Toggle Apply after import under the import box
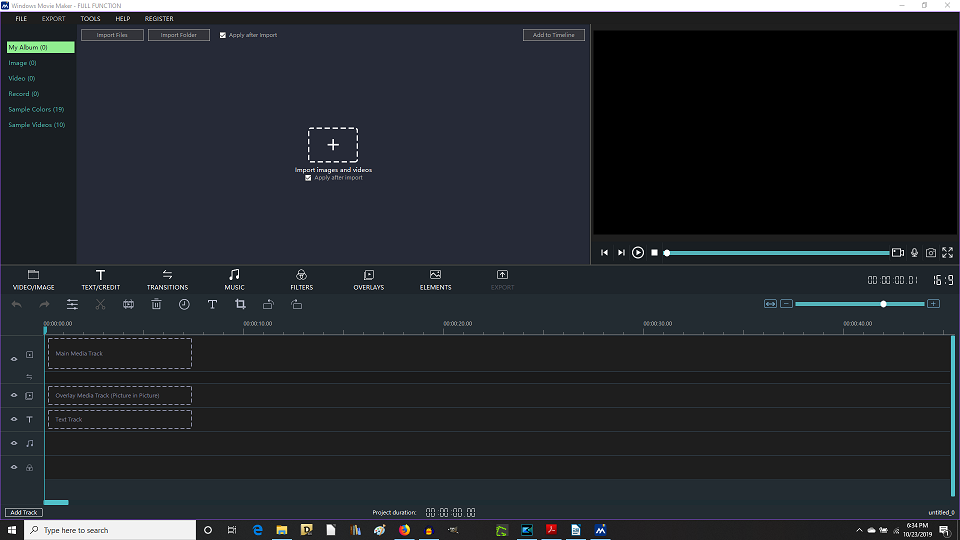Viewport: 960px width, 540px height. pos(308,178)
